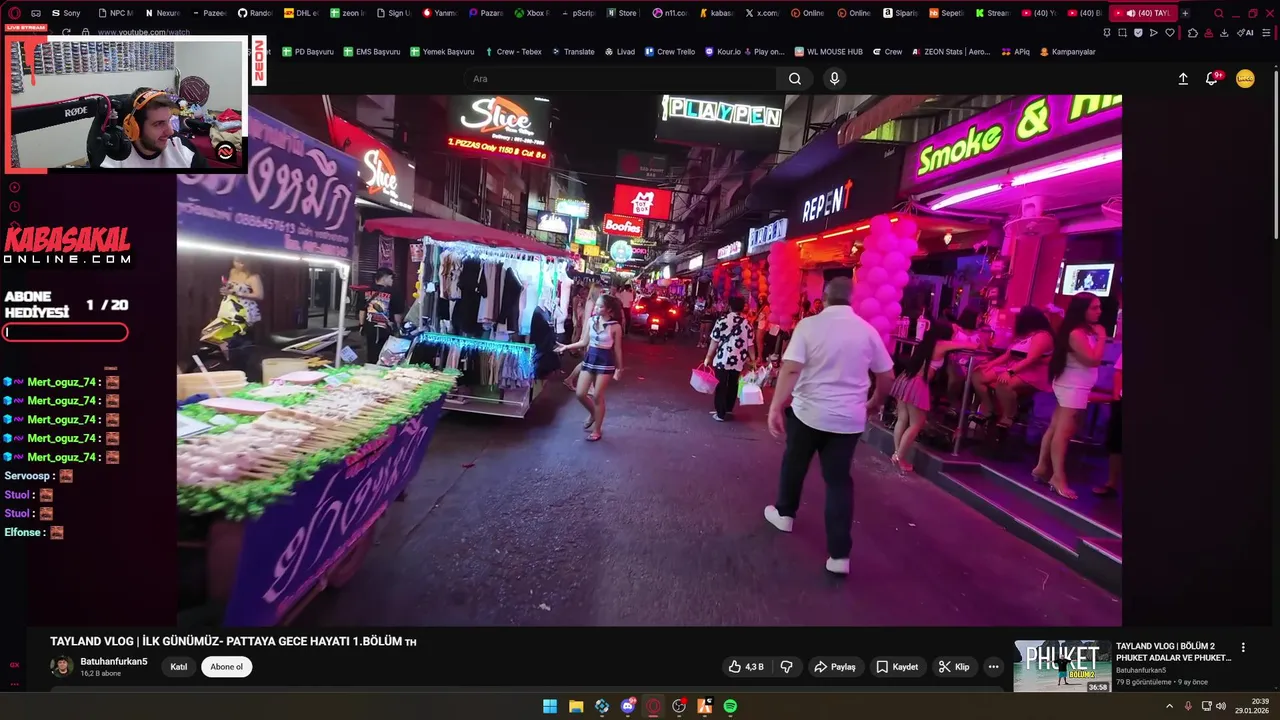Open Windows Start menu
Image resolution: width=1280 pixels, height=720 pixels.
550,706
